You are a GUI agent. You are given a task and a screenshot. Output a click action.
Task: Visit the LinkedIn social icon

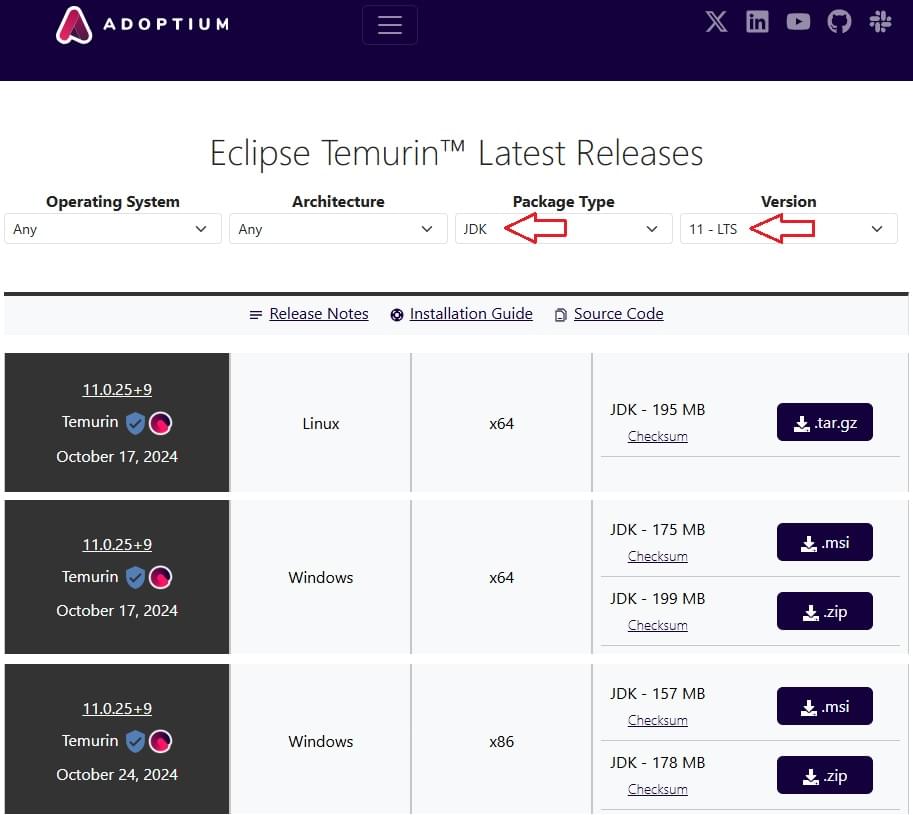pyautogui.click(x=757, y=22)
